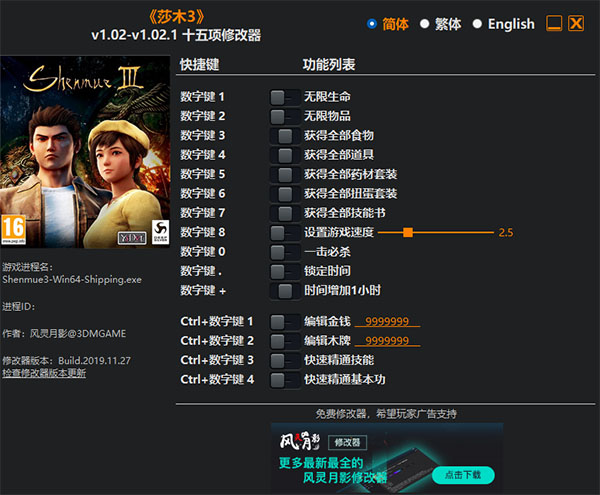Switch language to 繁体
The image size is (600, 495).
click(425, 24)
